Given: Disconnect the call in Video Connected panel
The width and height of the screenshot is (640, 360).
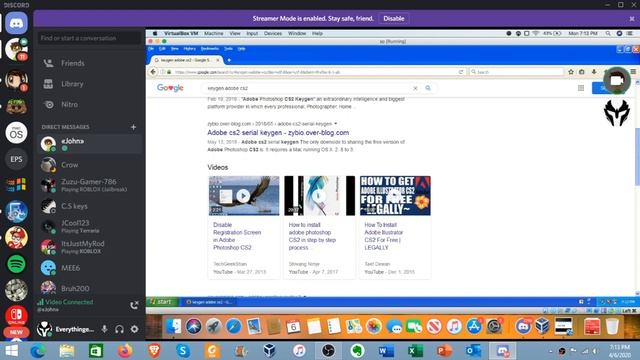Looking at the screenshot, I should coord(134,305).
